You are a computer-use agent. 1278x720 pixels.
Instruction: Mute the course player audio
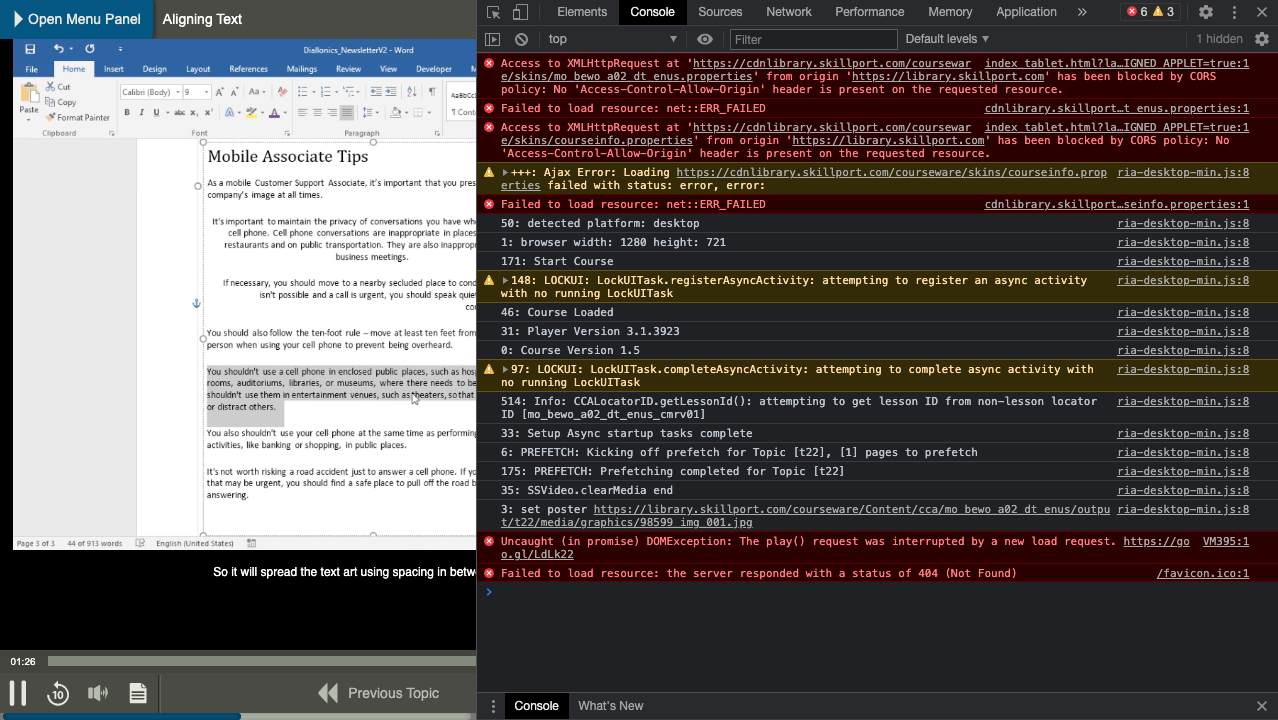[x=98, y=693]
